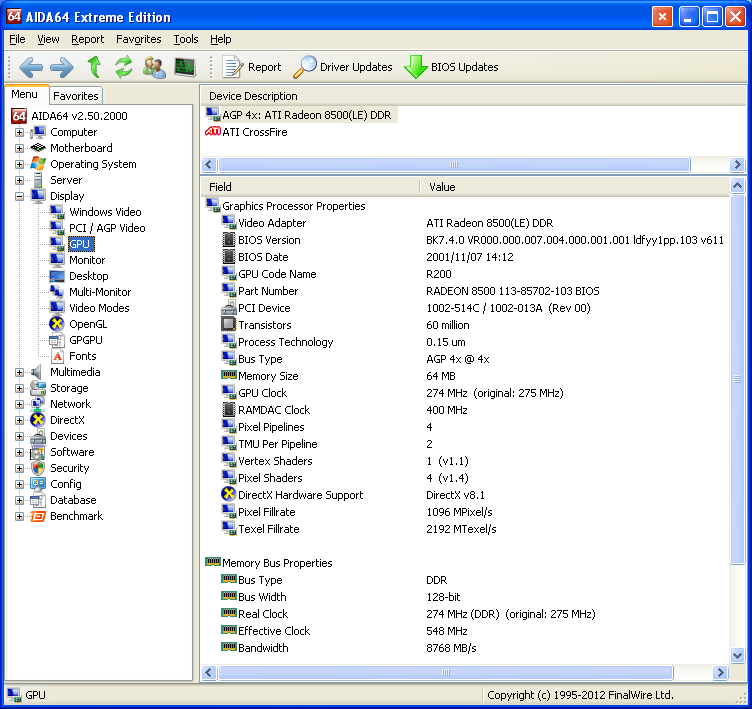Collapse the Display tree node
752x709 pixels.
pyautogui.click(x=19, y=196)
